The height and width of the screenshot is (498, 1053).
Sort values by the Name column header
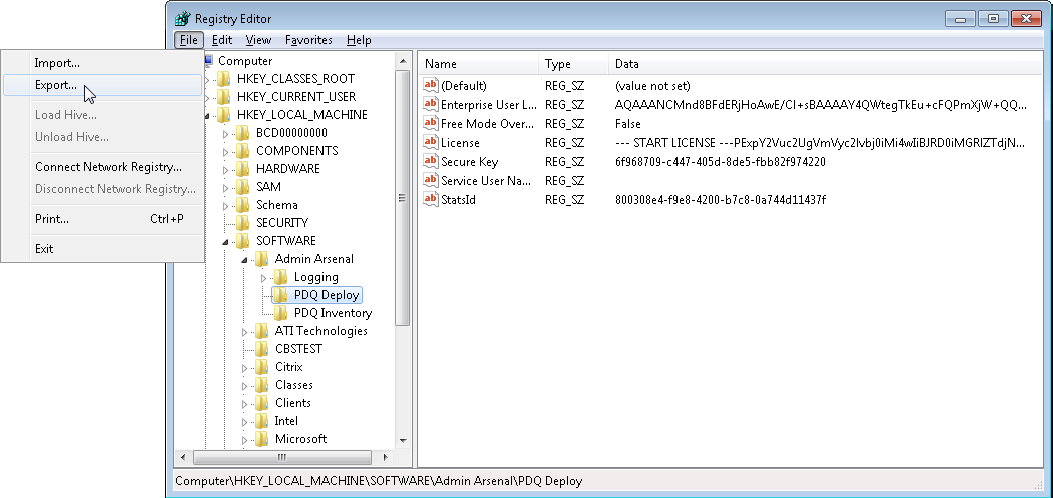pos(476,64)
